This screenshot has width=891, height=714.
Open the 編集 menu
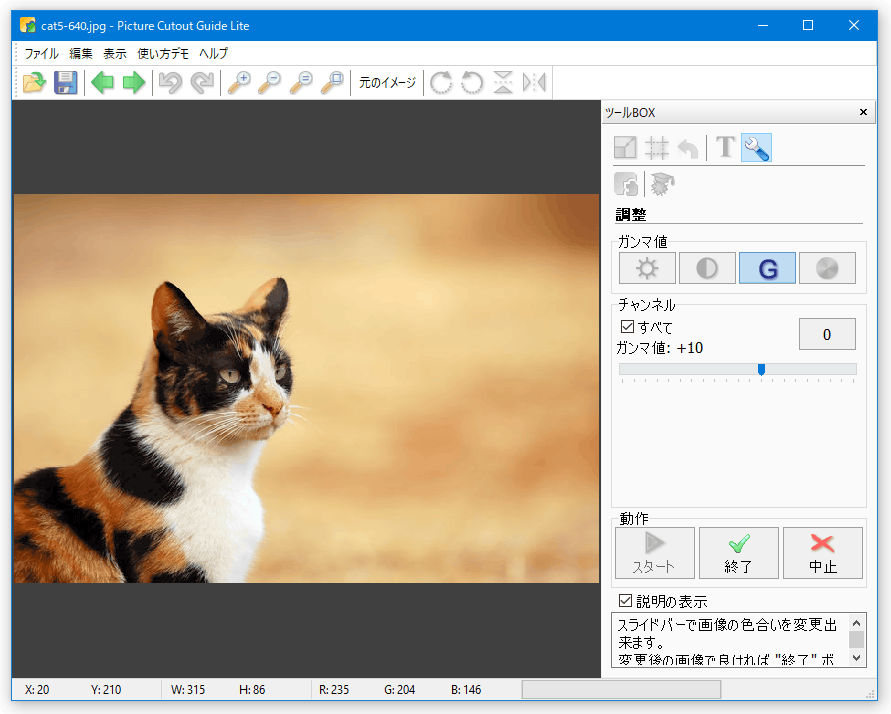pyautogui.click(x=81, y=53)
